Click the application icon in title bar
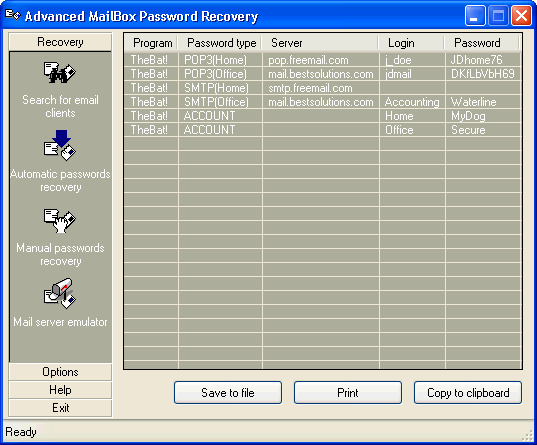537x445 pixels. tap(13, 15)
